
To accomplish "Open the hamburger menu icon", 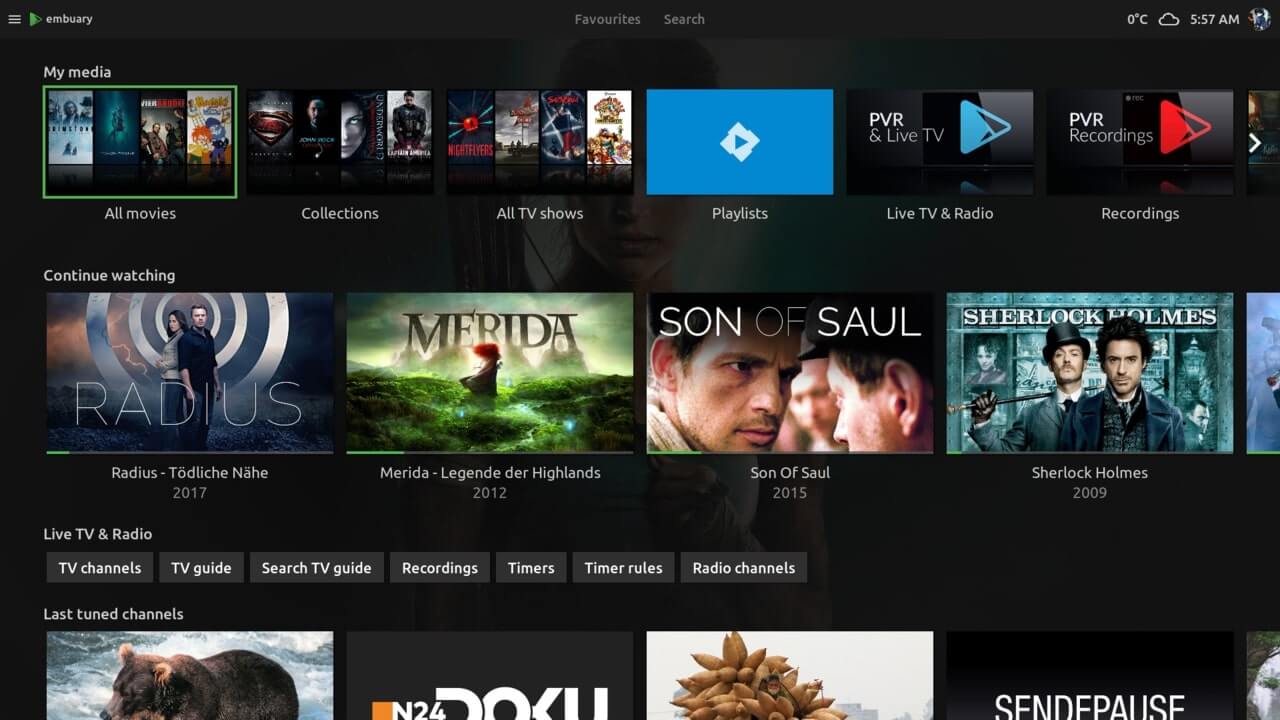I will coord(14,19).
